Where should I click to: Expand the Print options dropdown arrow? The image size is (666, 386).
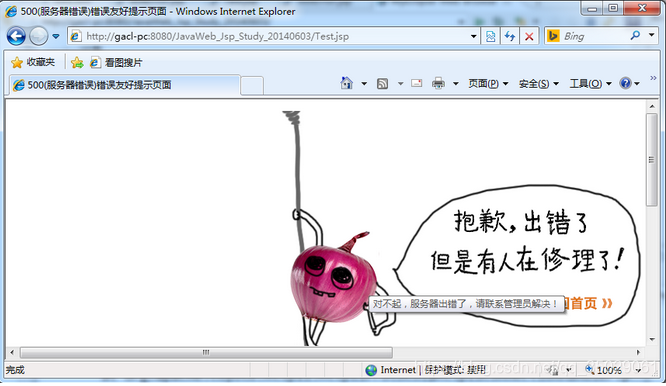[x=455, y=84]
